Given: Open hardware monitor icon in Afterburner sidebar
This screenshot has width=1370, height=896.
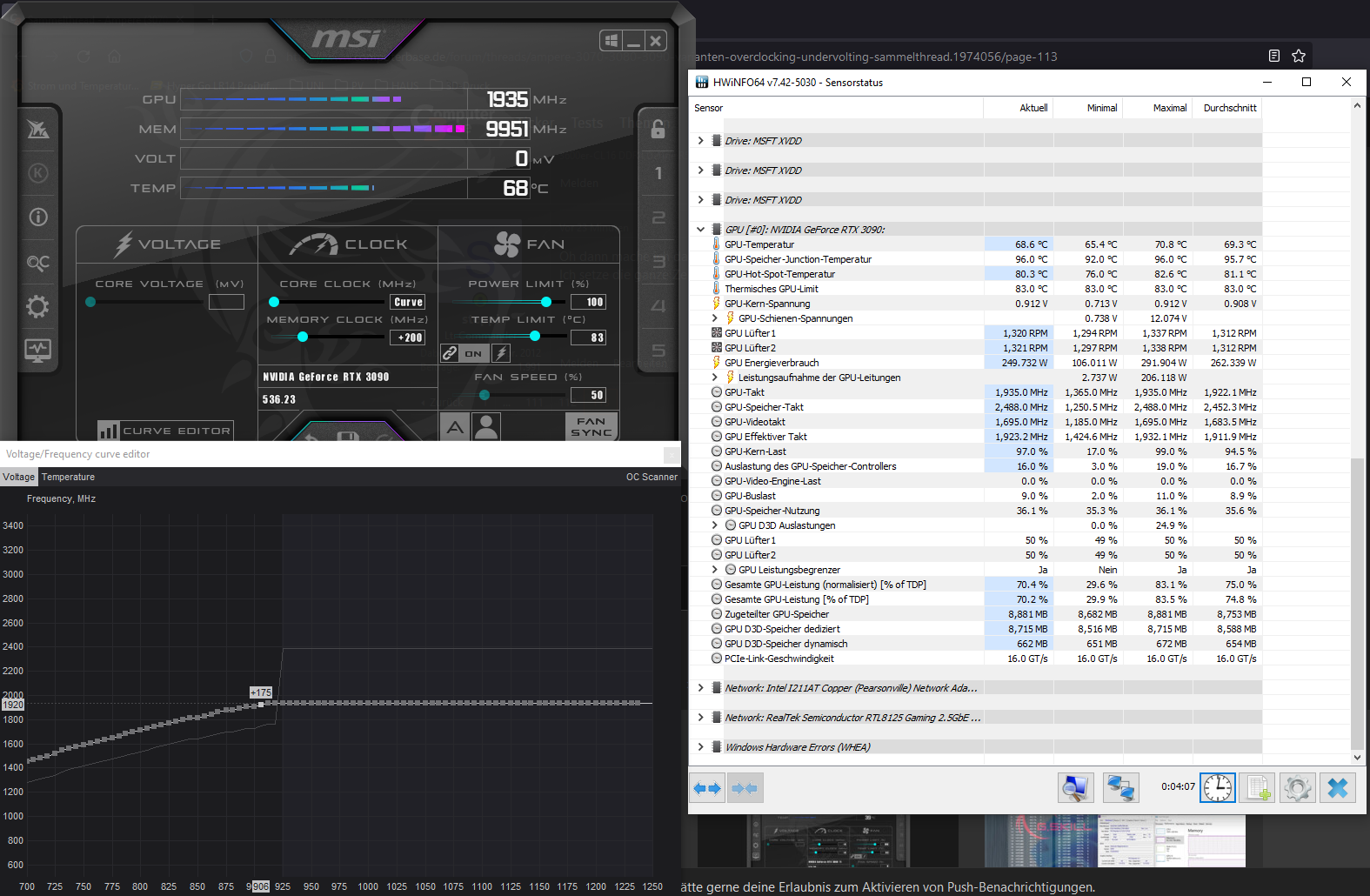Looking at the screenshot, I should (37, 351).
